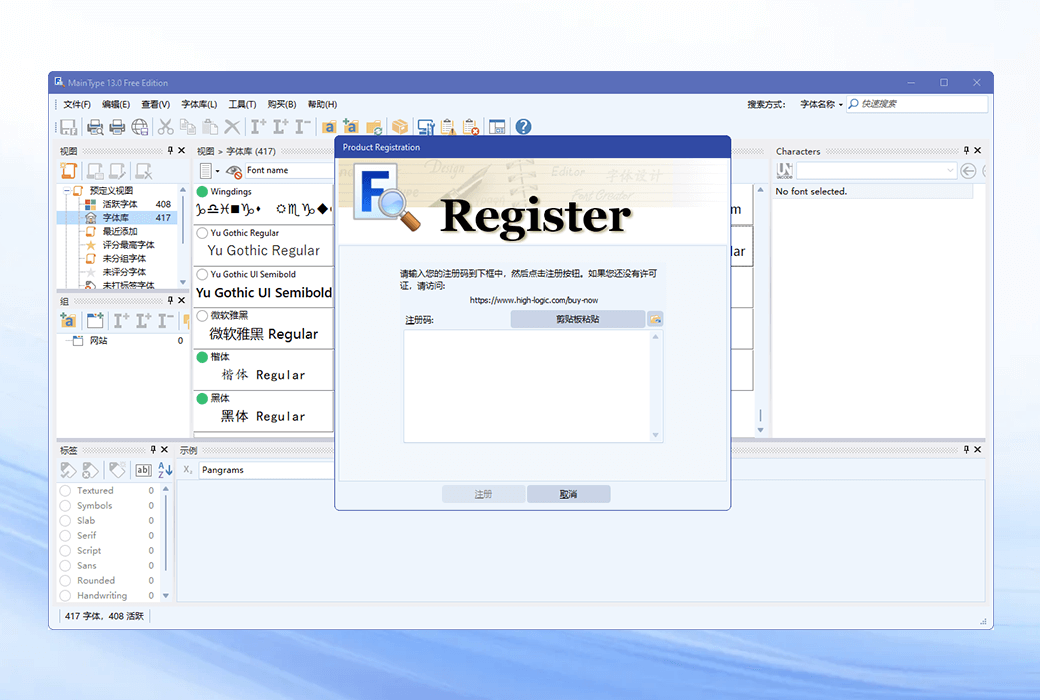Click inside the 注册码 text area
This screenshot has width=1040, height=700.
pyautogui.click(x=527, y=386)
